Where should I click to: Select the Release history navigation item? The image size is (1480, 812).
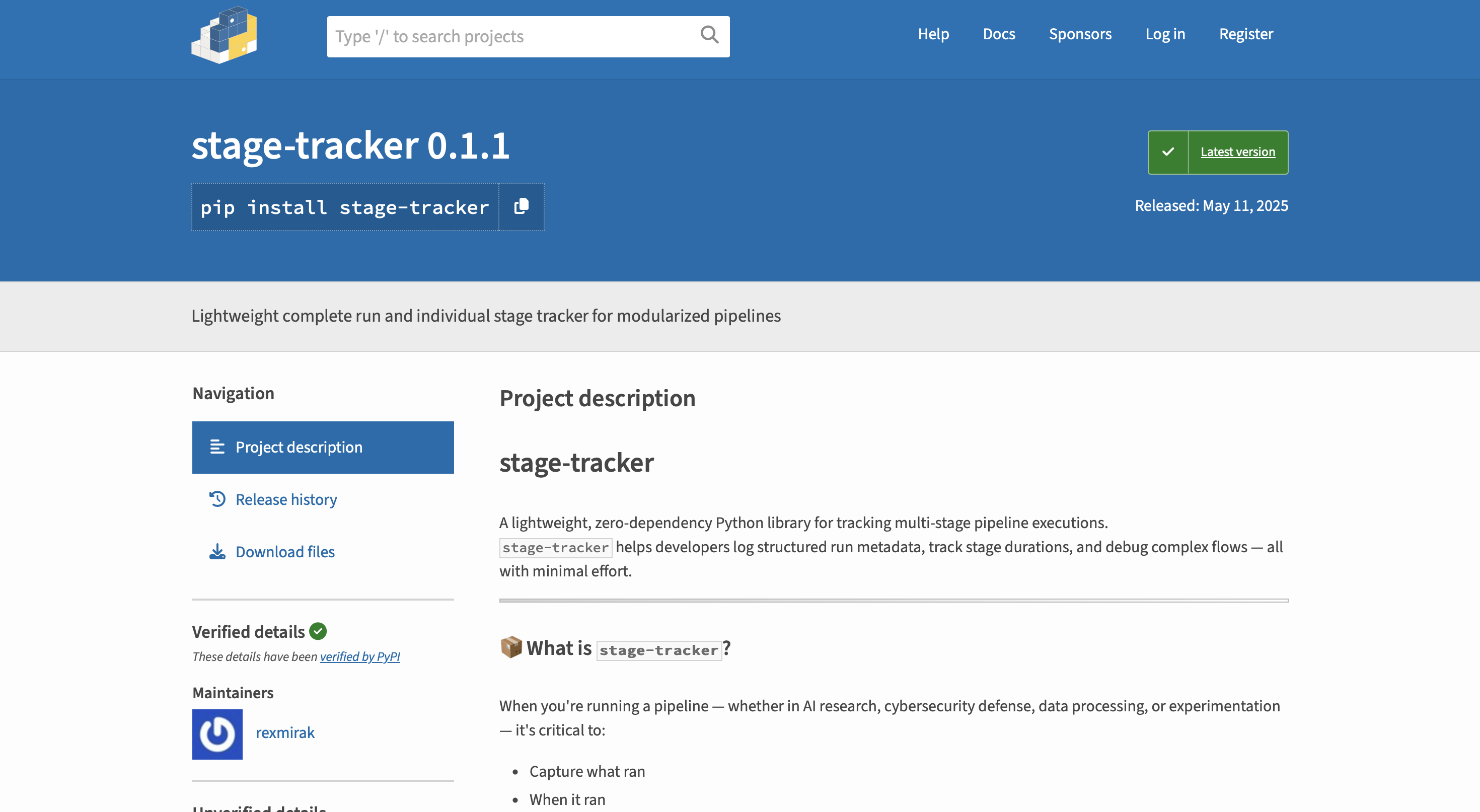[286, 499]
